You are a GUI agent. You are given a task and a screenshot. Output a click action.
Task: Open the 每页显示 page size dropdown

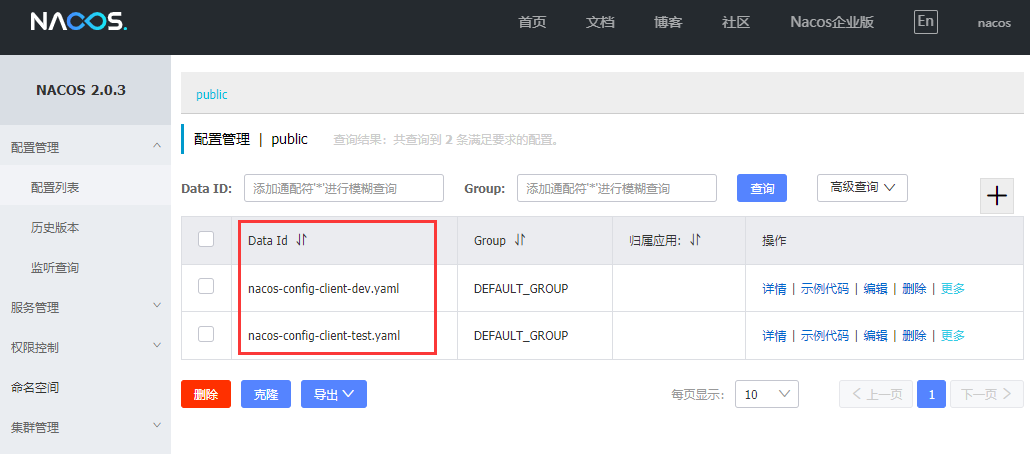point(767,394)
